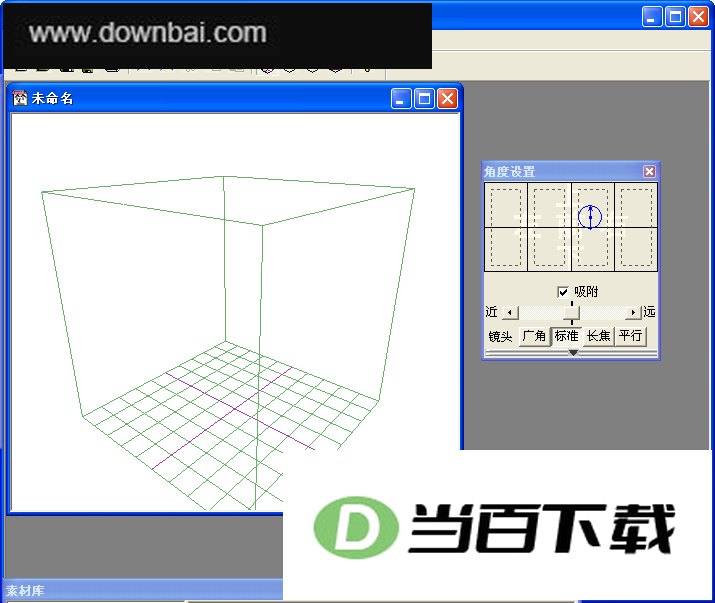Close the 角度设置 panel
This screenshot has height=603, width=715.
point(649,172)
